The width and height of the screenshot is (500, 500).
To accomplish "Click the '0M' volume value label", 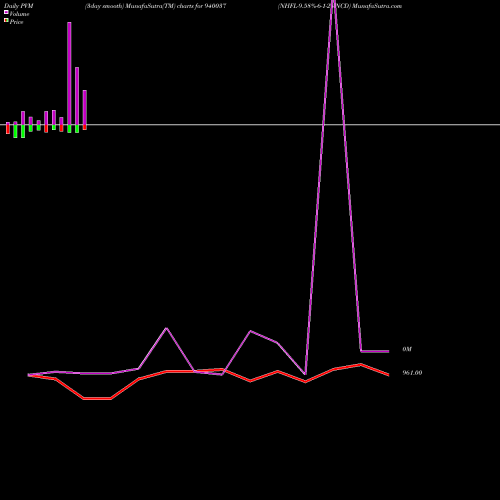I will (407, 349).
